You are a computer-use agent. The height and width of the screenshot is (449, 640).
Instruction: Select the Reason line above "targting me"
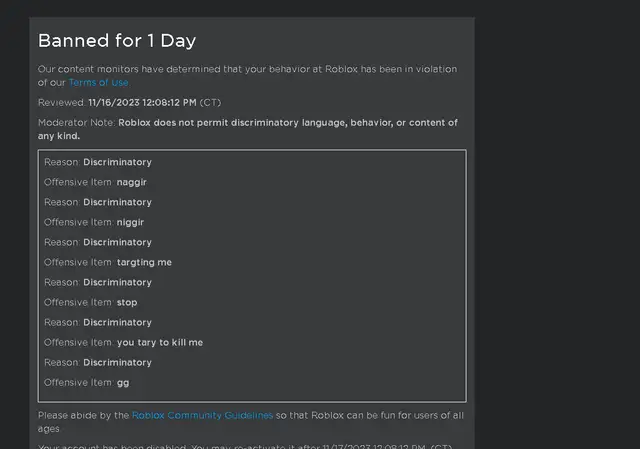pyautogui.click(x=98, y=242)
